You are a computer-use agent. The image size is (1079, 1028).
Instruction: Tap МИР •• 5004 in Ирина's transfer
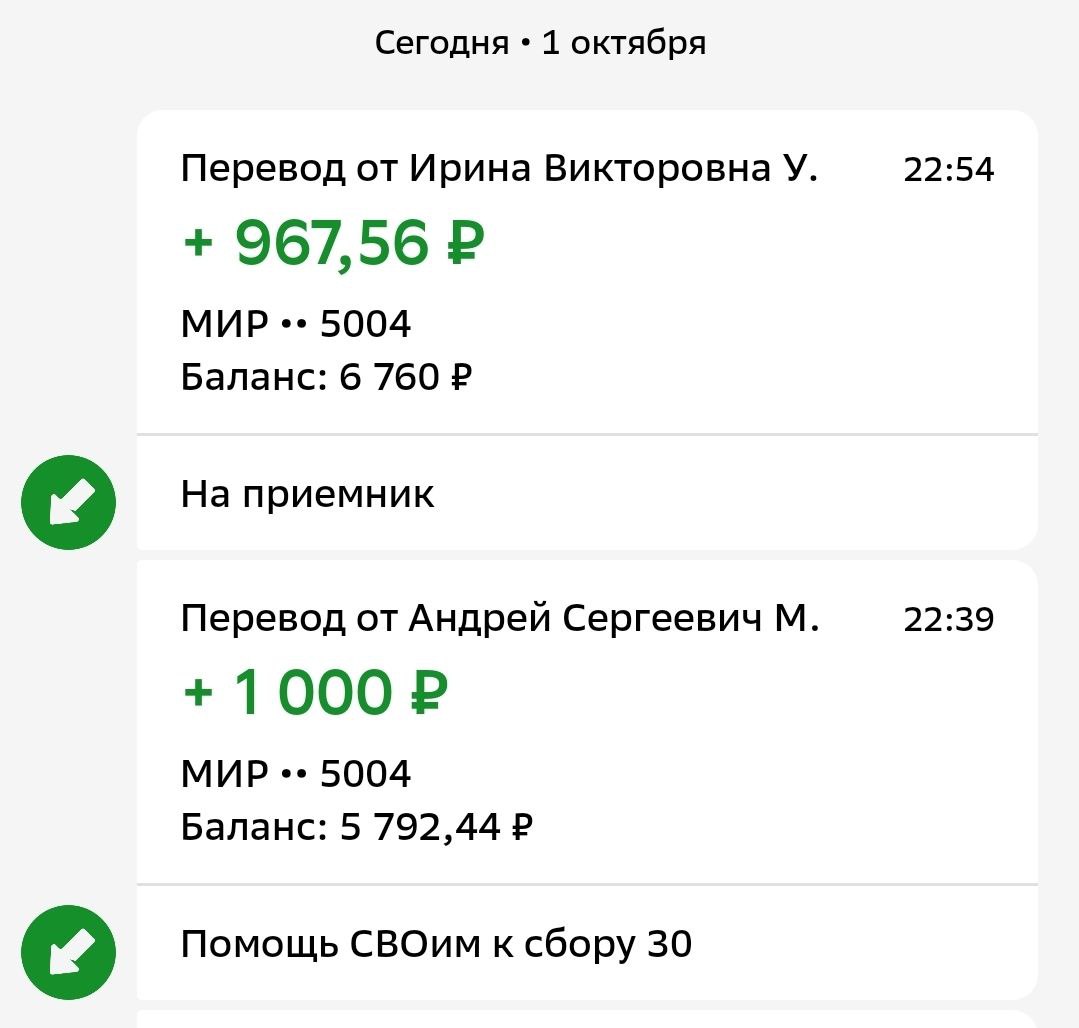click(296, 324)
